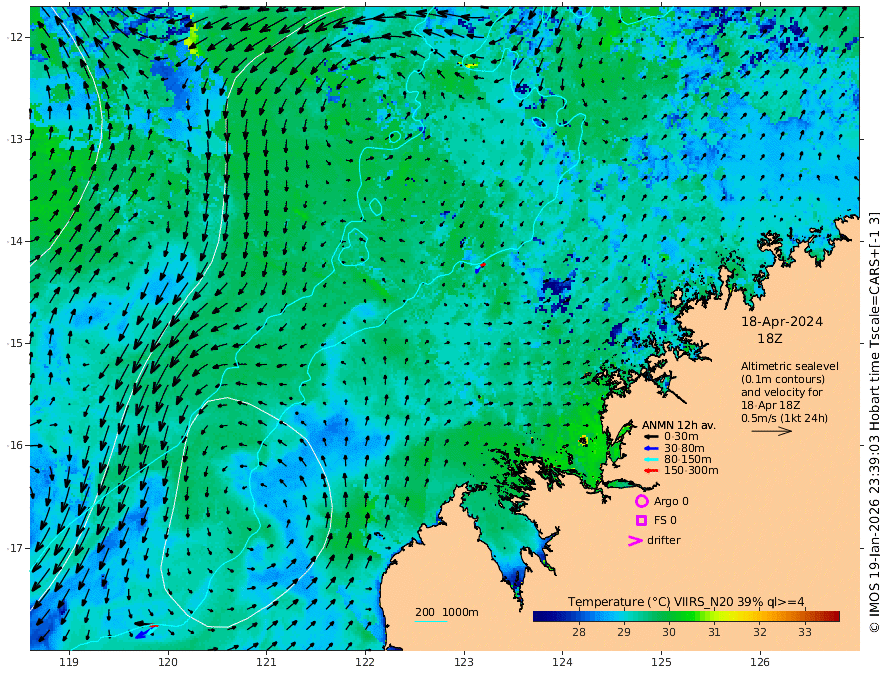
Task: Click the 'Argo 0' legend label
Action: tap(671, 501)
